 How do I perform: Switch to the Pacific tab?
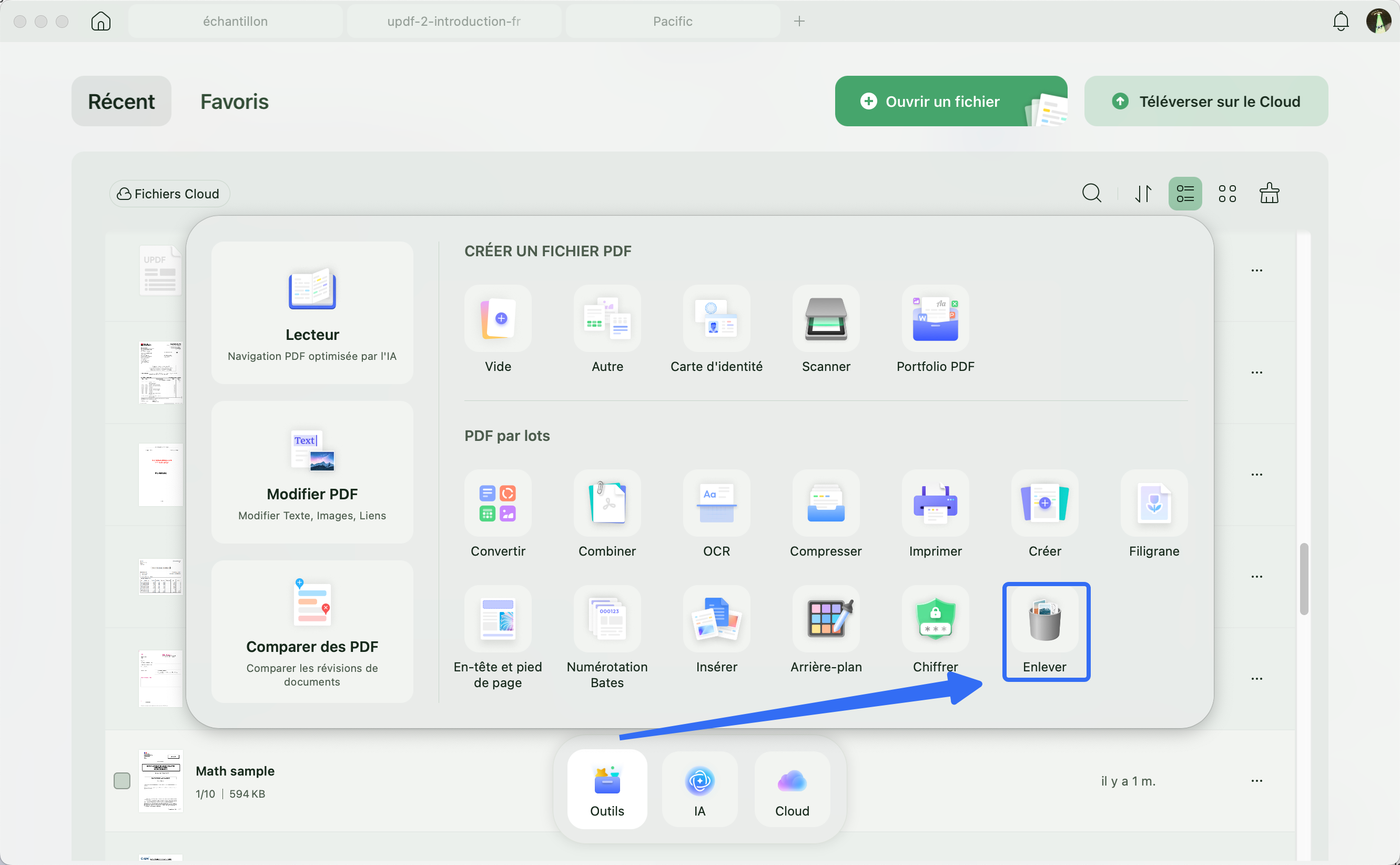(x=672, y=21)
